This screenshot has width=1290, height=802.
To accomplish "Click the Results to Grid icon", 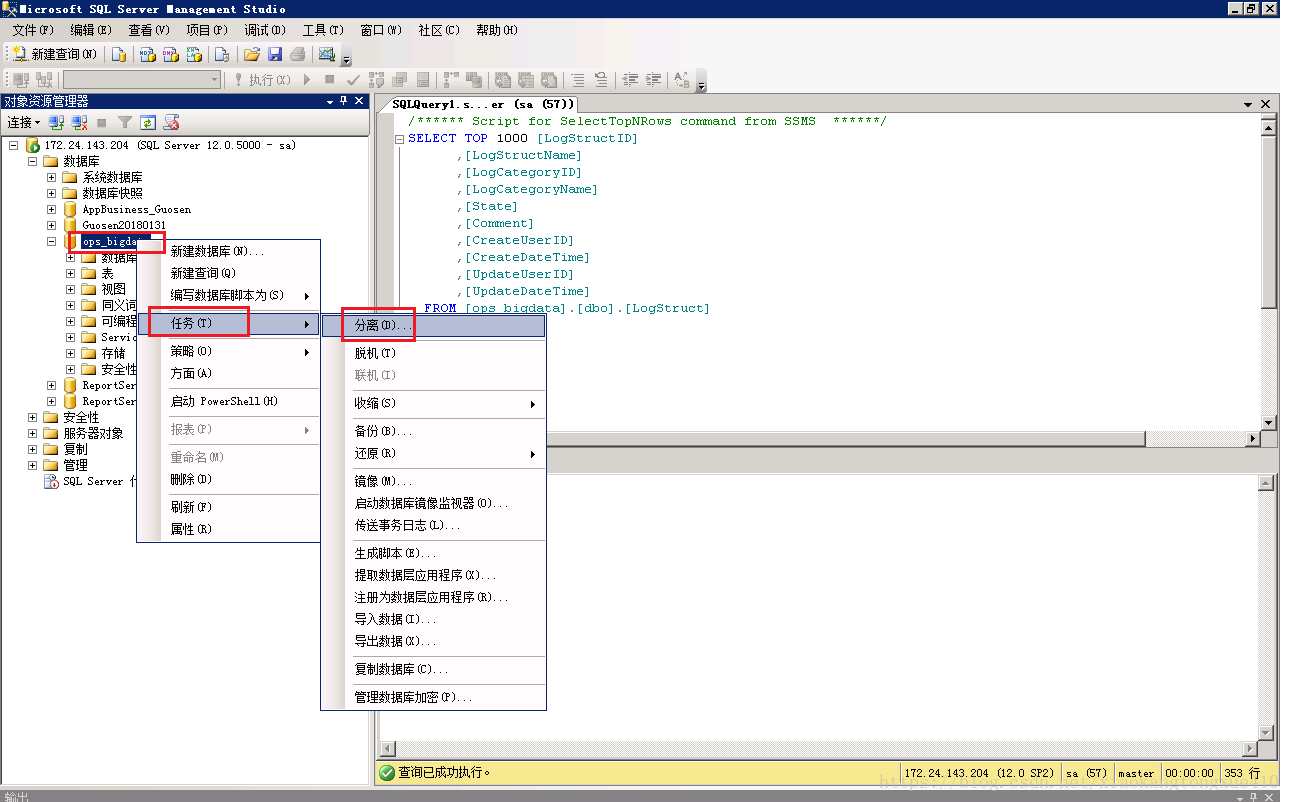I will [526, 80].
